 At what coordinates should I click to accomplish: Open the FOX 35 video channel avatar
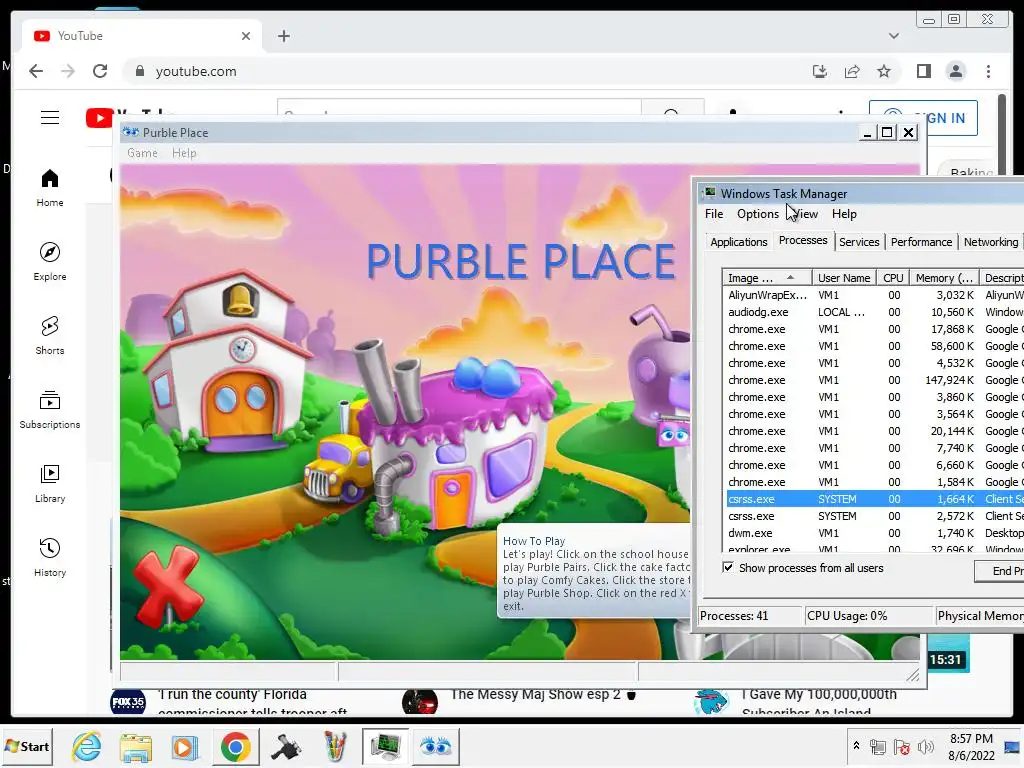[128, 701]
